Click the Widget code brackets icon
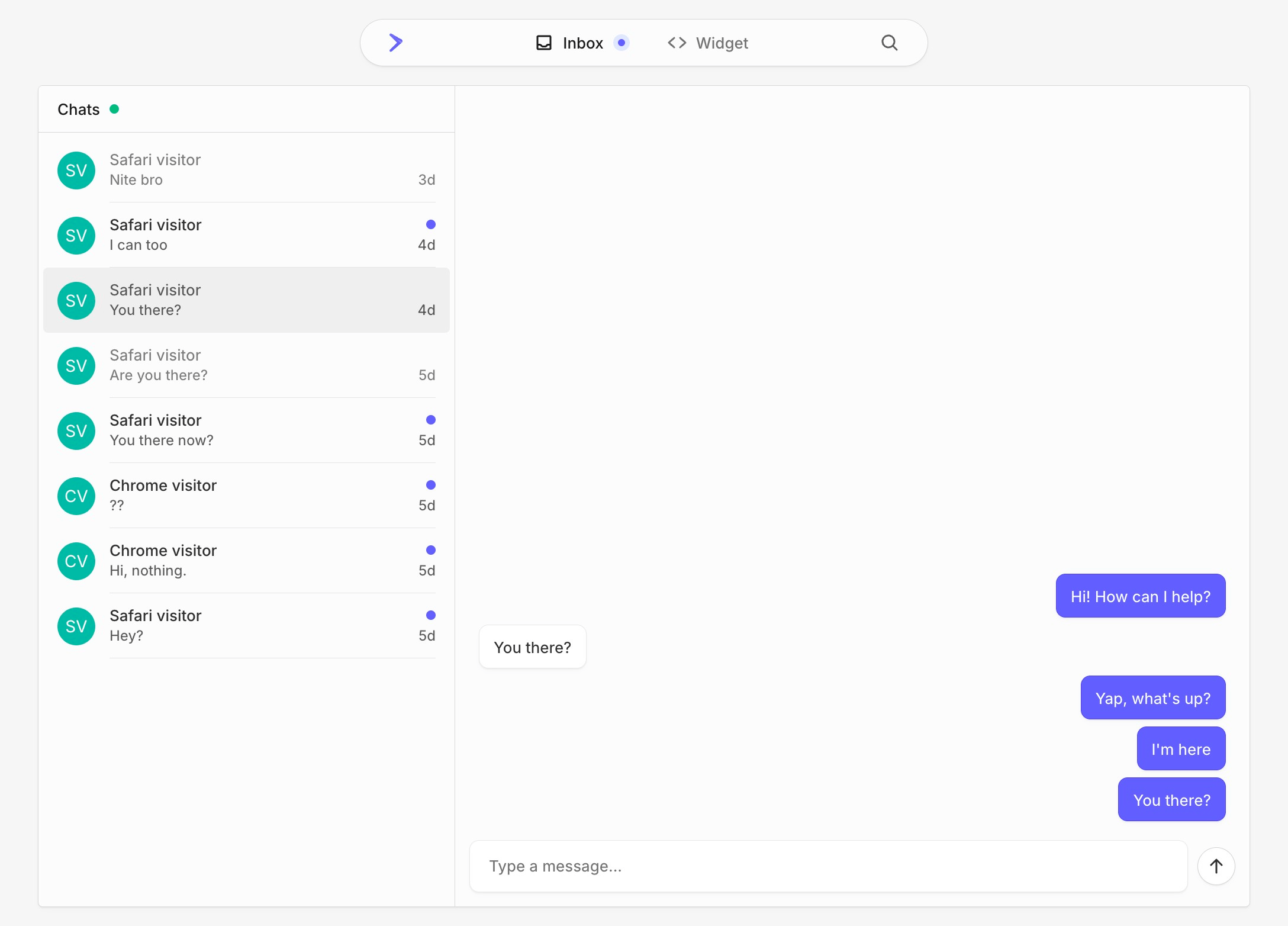The width and height of the screenshot is (1288, 926). tap(677, 43)
